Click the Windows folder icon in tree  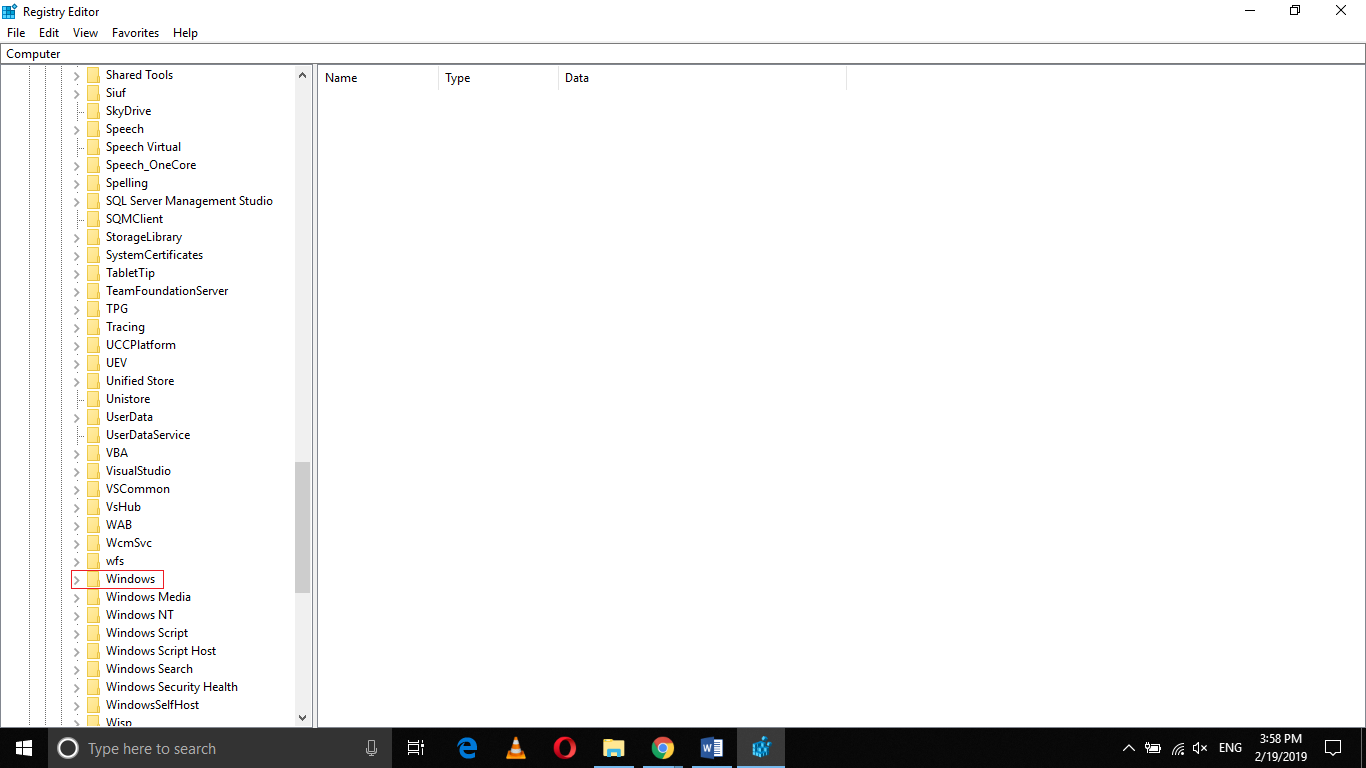click(93, 579)
